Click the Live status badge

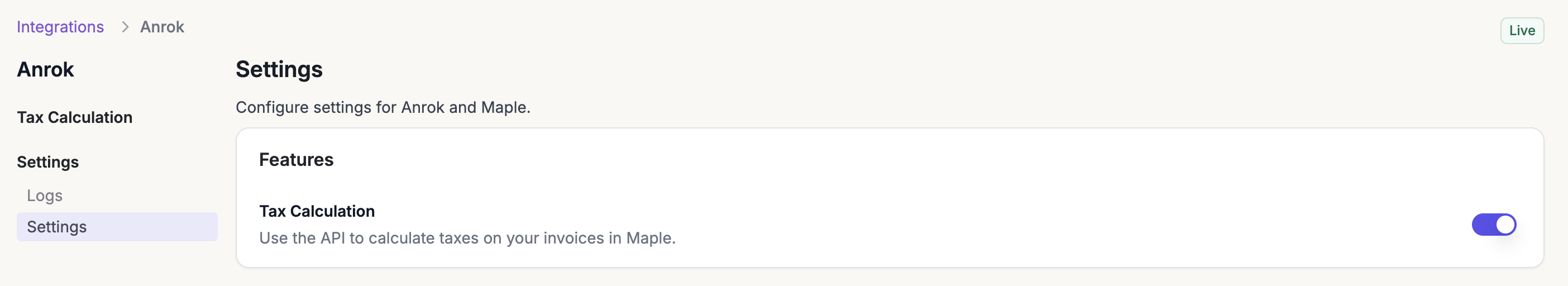[1521, 30]
